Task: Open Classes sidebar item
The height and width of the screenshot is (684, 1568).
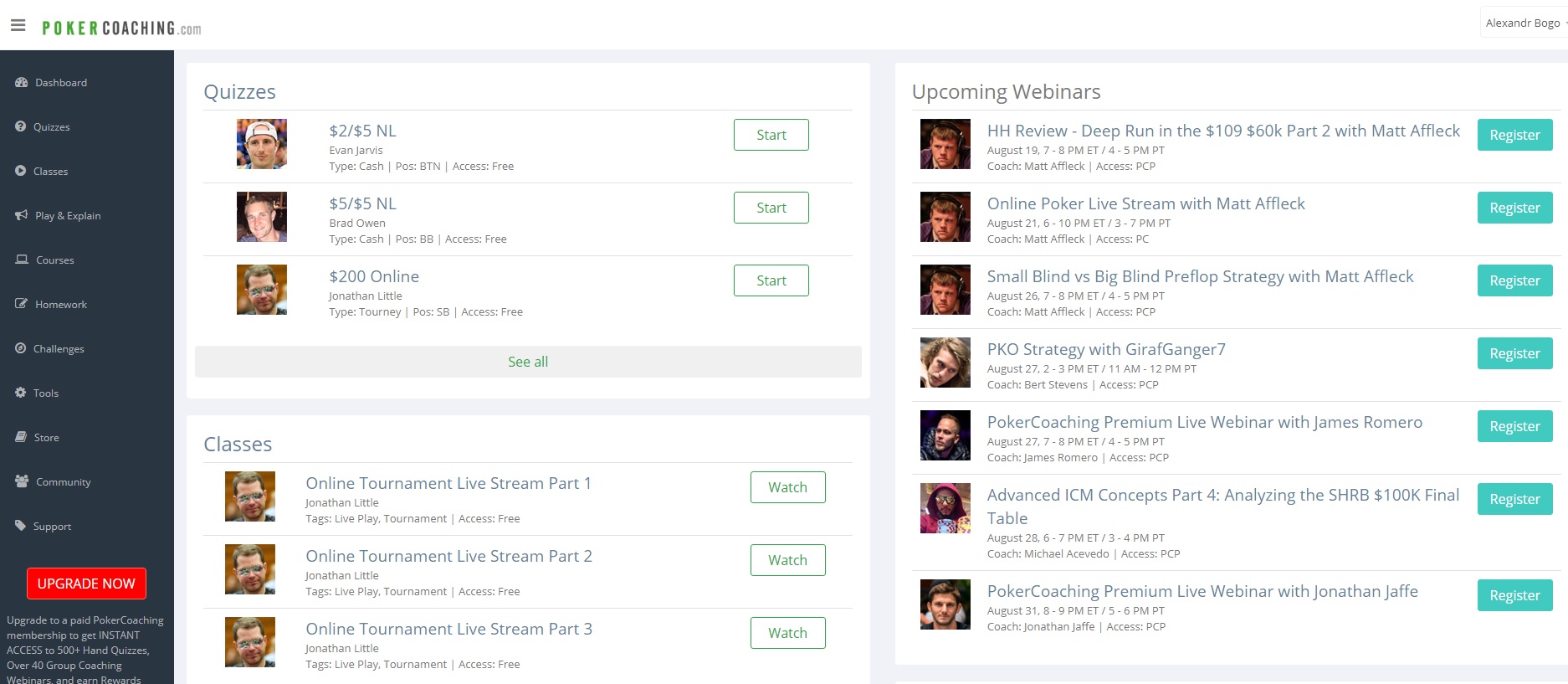Action: [50, 171]
